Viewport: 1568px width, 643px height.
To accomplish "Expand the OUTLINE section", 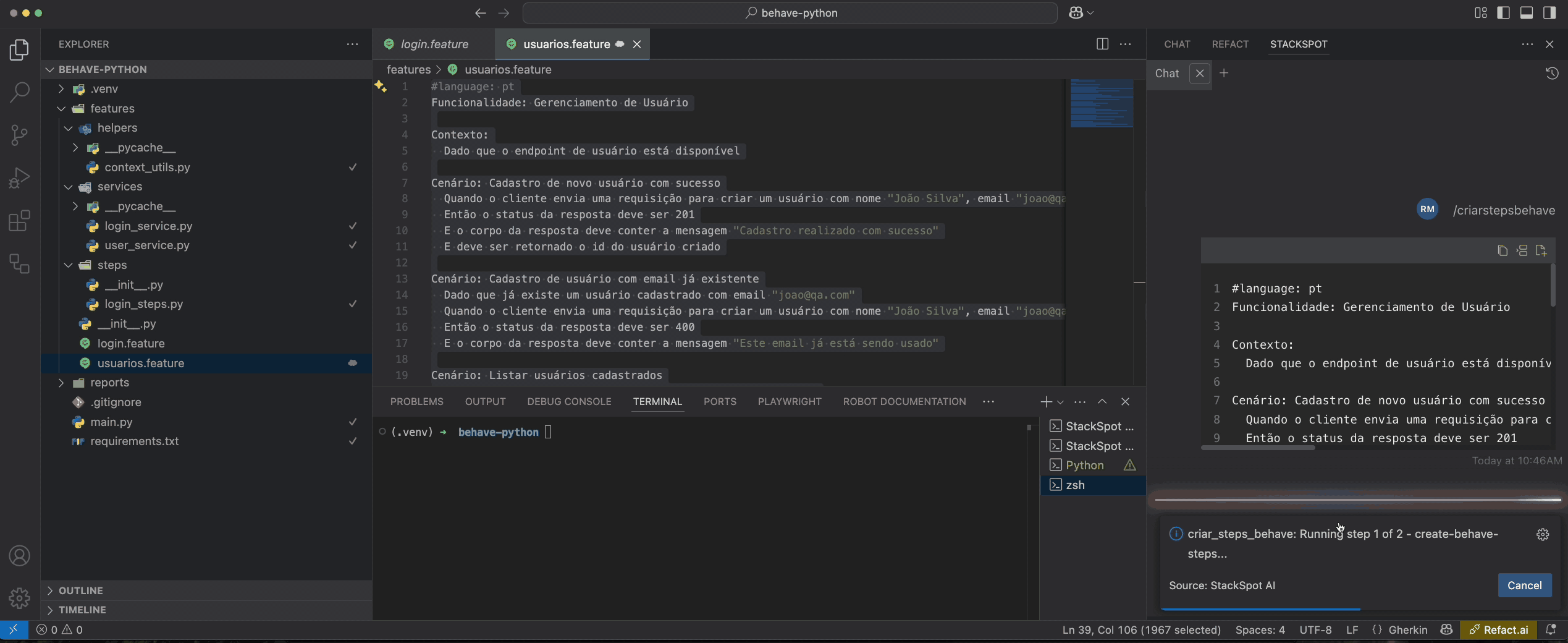I will tap(206, 590).
